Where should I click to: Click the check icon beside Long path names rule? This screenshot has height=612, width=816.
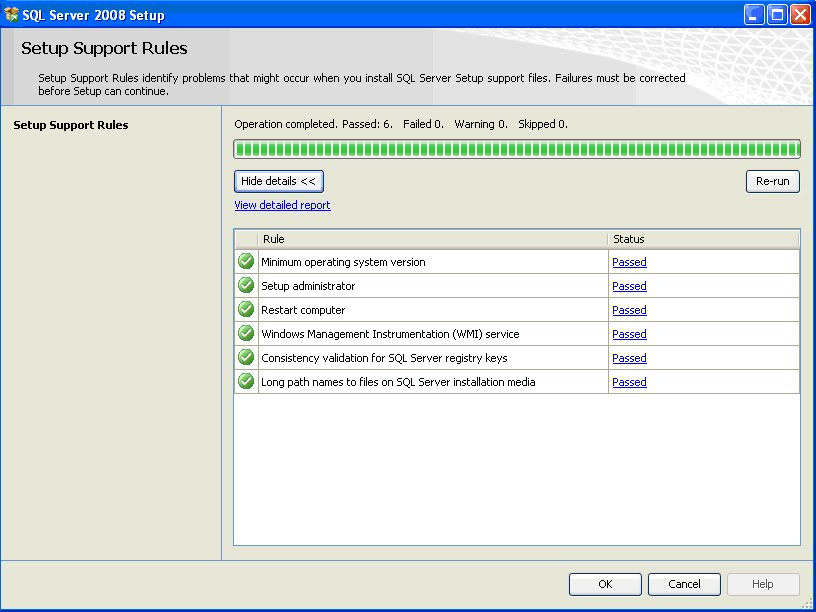click(245, 382)
